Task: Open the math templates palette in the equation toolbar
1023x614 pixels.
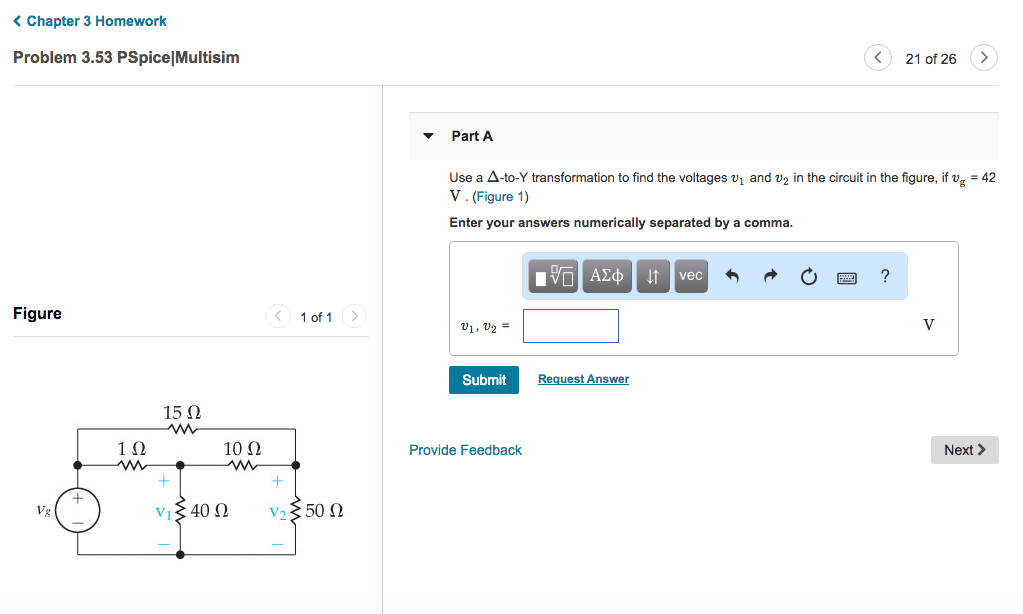Action: pyautogui.click(x=550, y=275)
